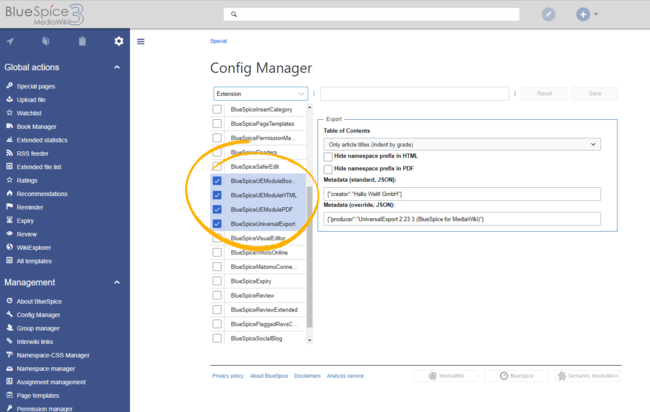Follow the Special breadcrumb link
Image resolution: width=650 pixels, height=412 pixels.
pos(218,41)
